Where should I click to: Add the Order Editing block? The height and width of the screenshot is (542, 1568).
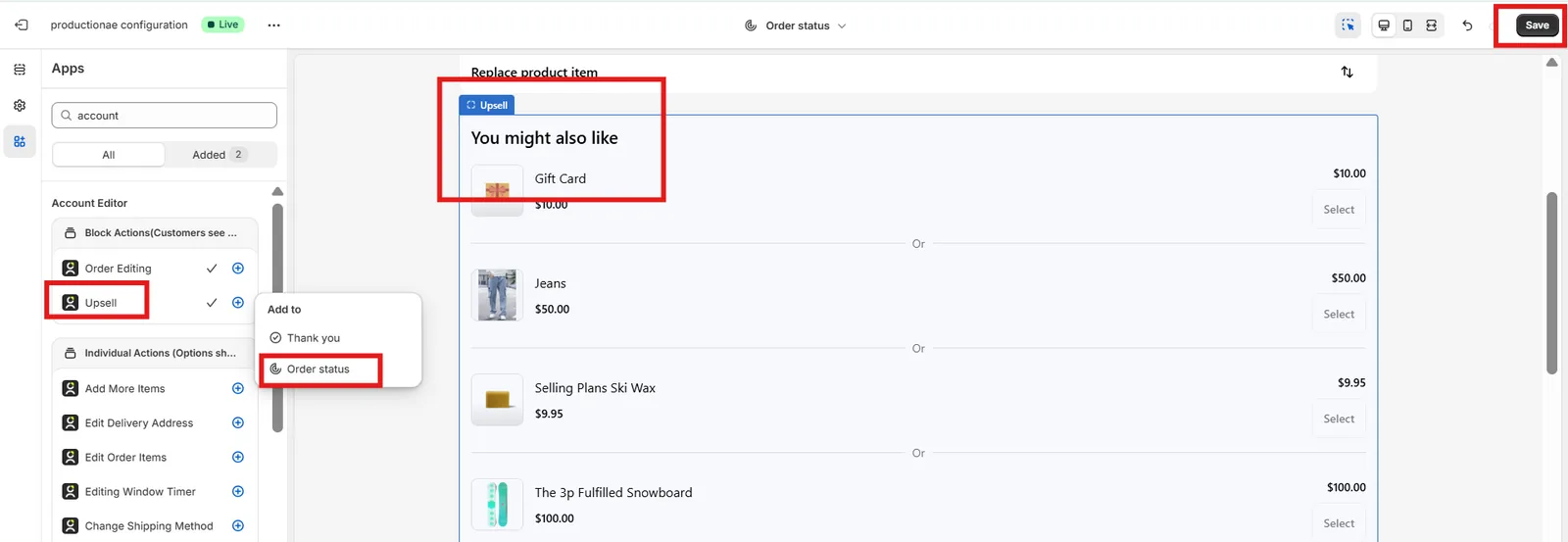[237, 269]
